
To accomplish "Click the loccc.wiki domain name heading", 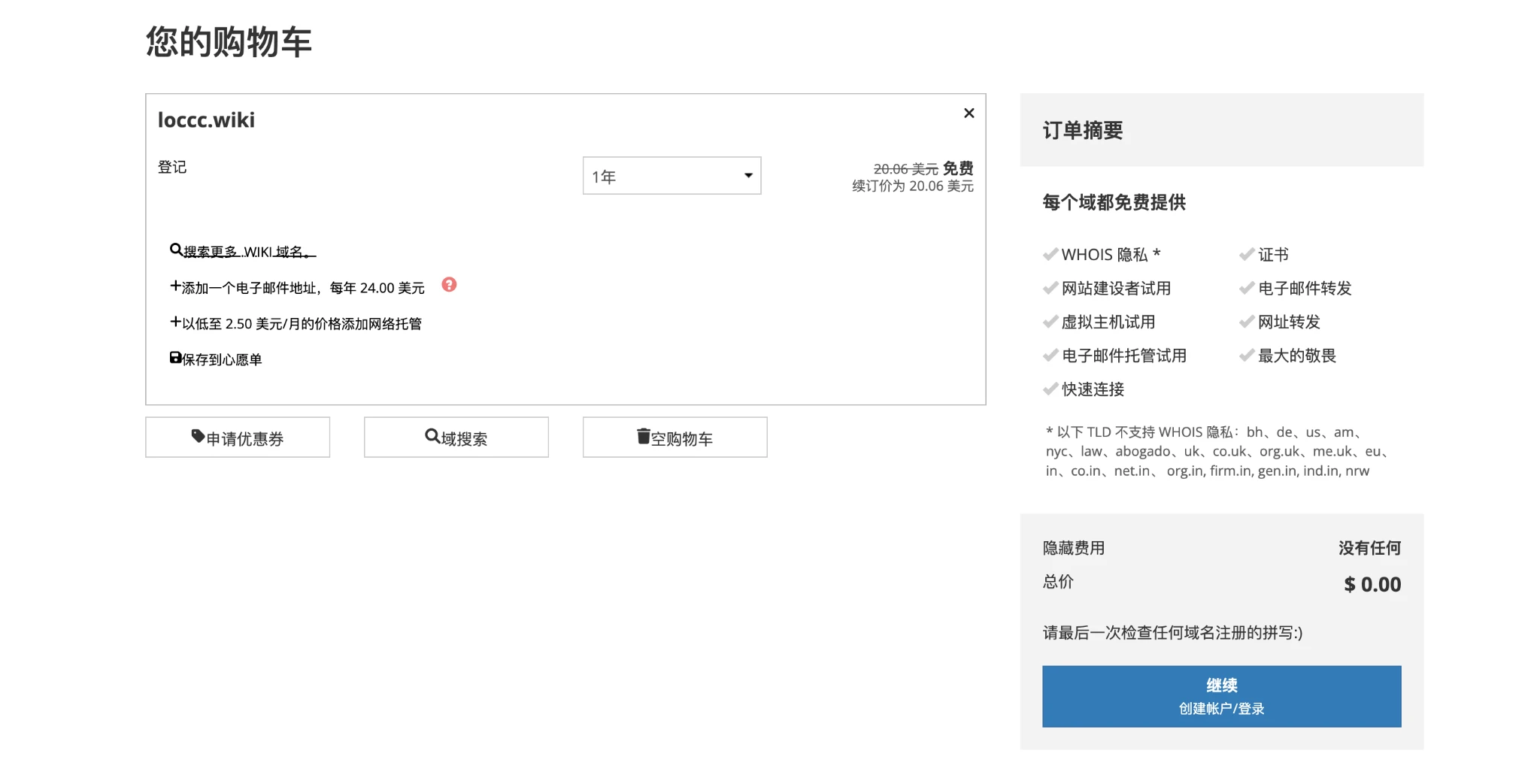I will (206, 120).
